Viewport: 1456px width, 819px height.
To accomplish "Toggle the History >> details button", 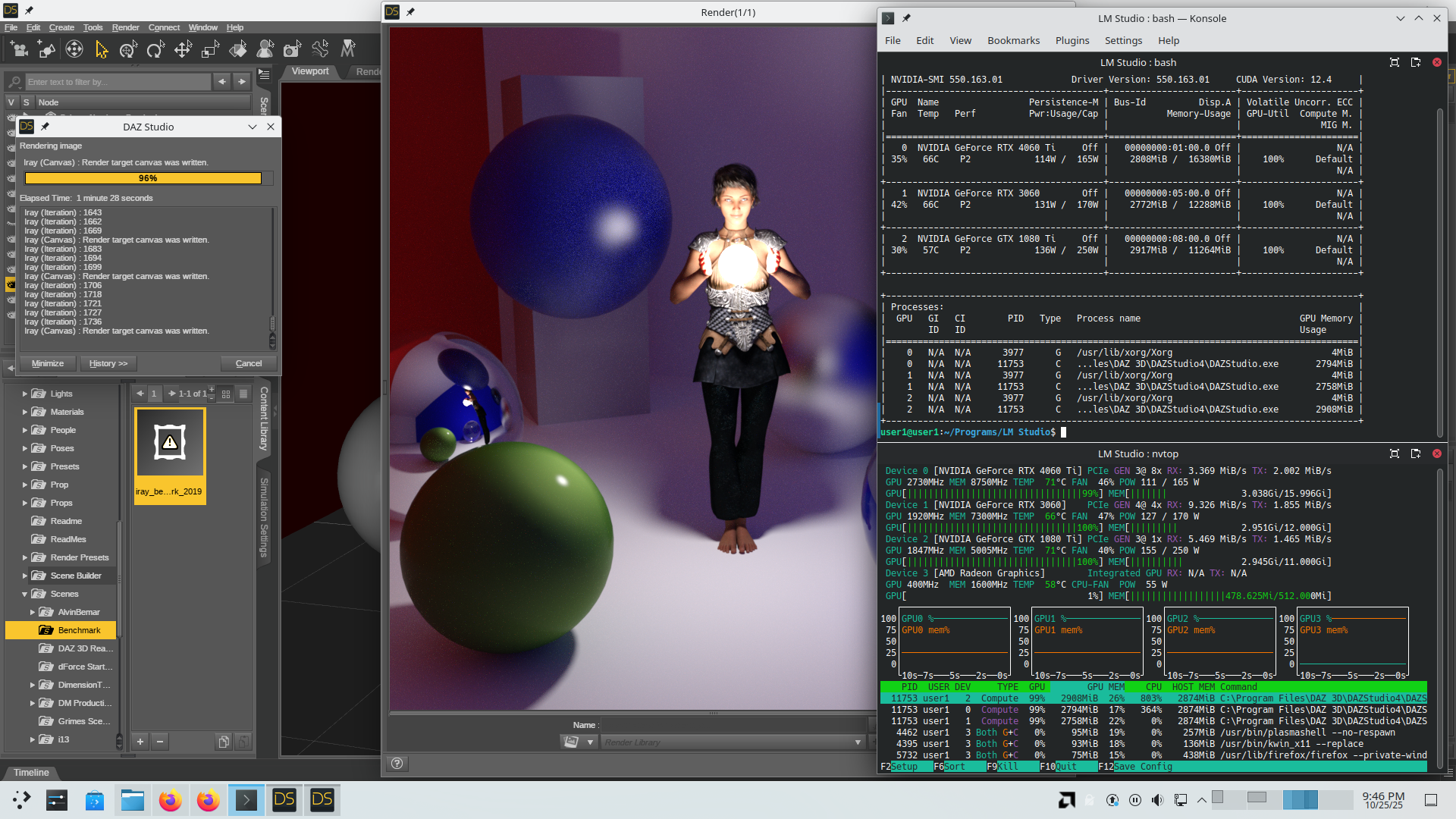I will [108, 364].
